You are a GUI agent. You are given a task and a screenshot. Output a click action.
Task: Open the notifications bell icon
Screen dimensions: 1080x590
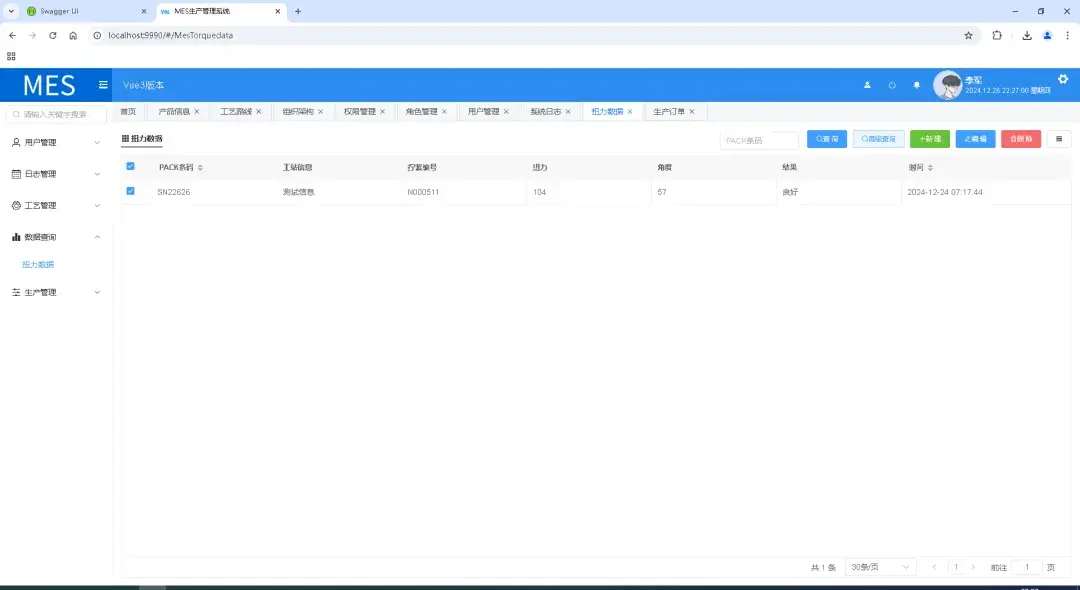point(916,85)
